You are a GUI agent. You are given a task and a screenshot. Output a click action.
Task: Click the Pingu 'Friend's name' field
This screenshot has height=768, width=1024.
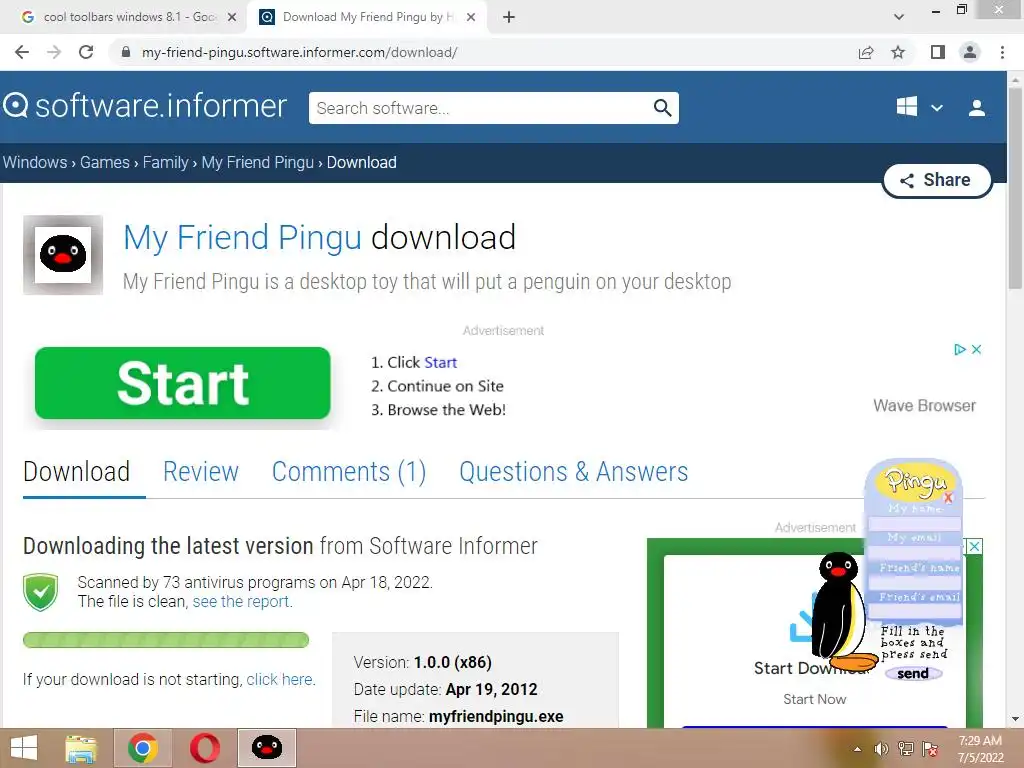pos(914,583)
